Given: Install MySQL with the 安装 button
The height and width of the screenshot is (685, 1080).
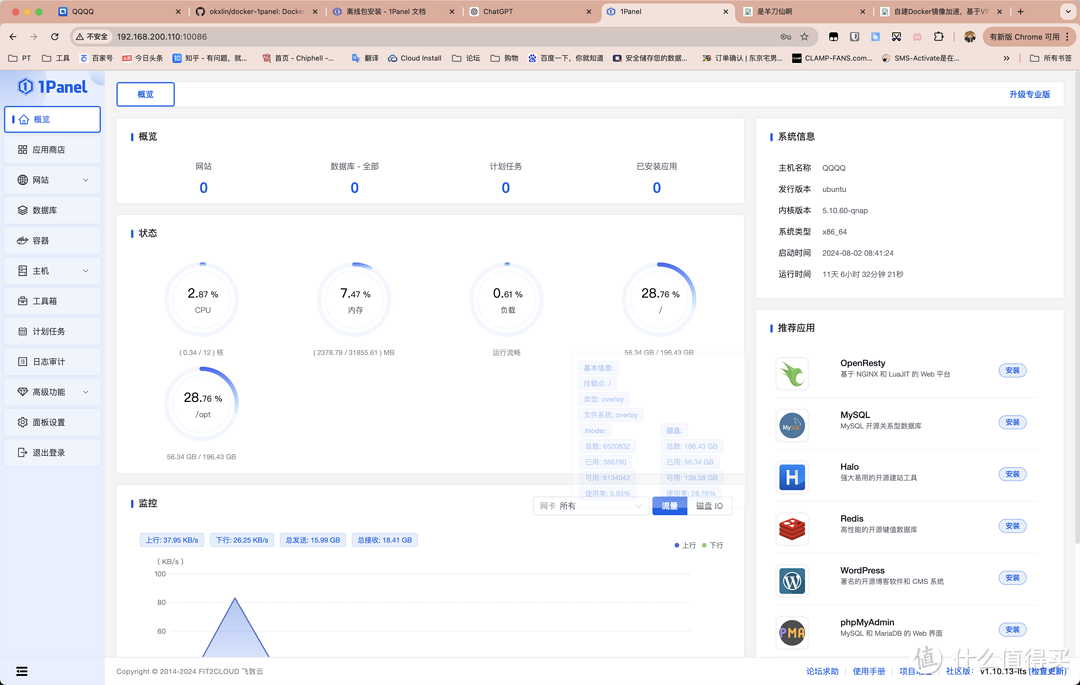Looking at the screenshot, I should pyautogui.click(x=1012, y=422).
